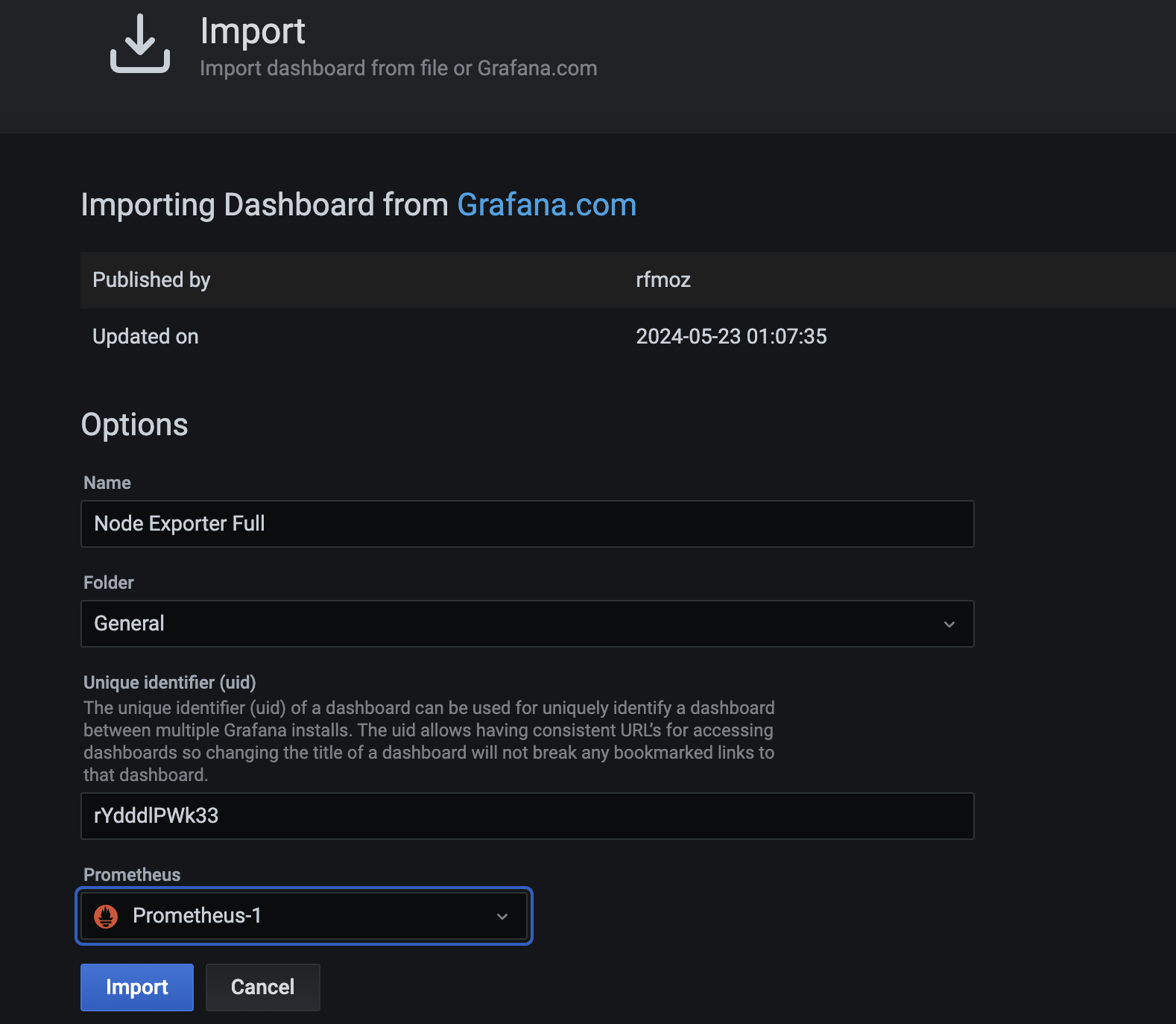Click the 'Unique identifier (uid)' label
Viewport: 1176px width, 1024px height.
(x=170, y=683)
